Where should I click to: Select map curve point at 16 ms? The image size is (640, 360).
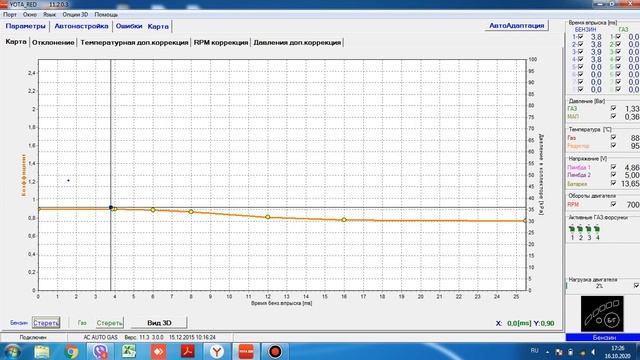[x=344, y=220]
